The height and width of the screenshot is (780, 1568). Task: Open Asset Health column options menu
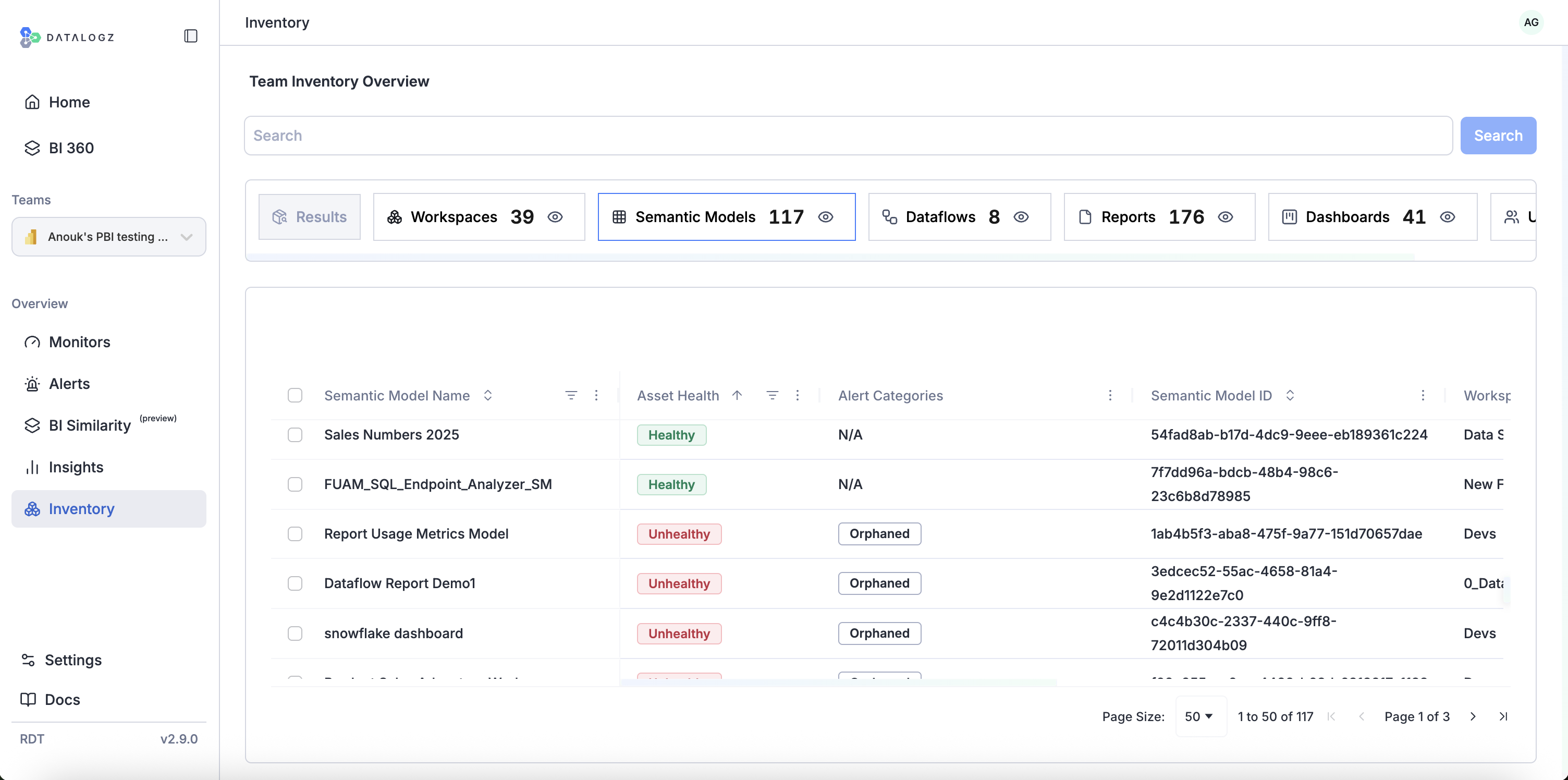click(x=797, y=395)
